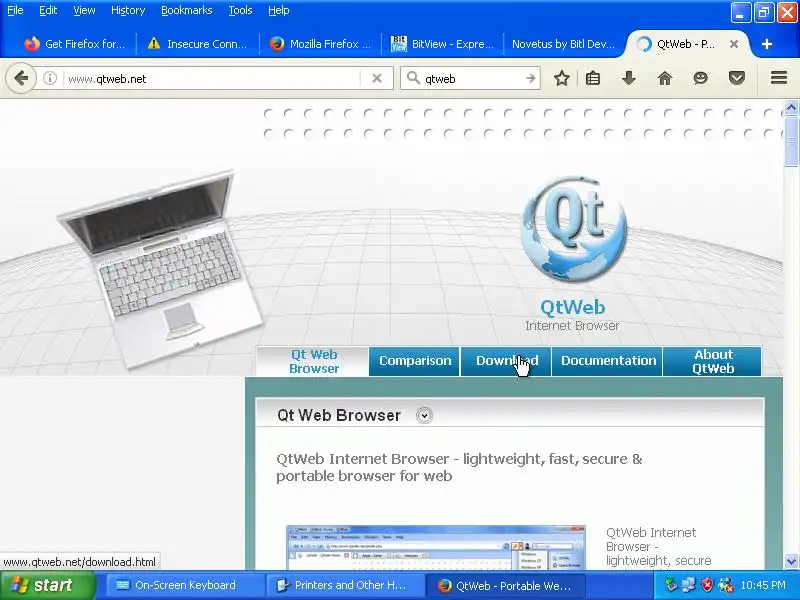Screen dimensions: 800x600
Task: Click the 10:45 PM clock
Action: click(763, 585)
